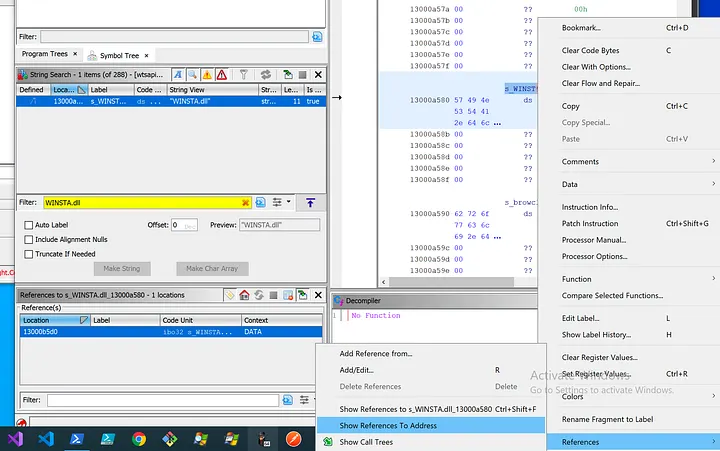
Task: Click the funnel filter icon in String Search
Action: coord(243,75)
